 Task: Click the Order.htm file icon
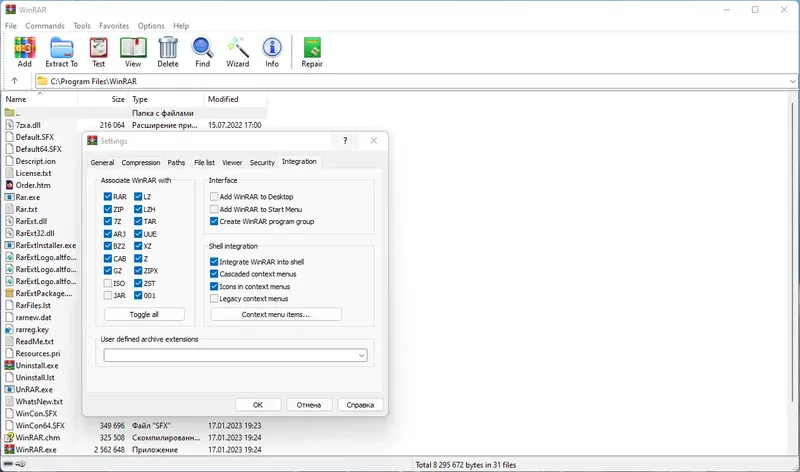coord(9,185)
